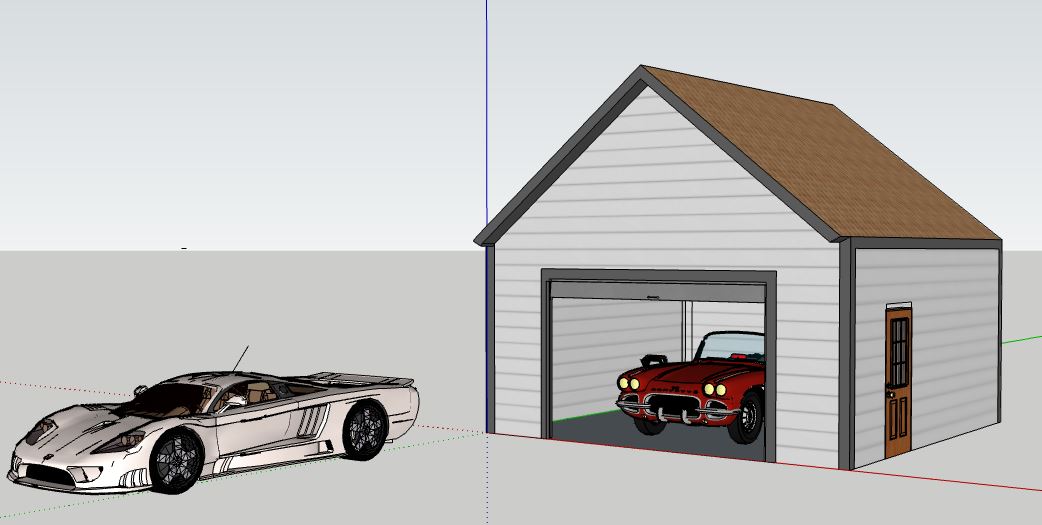This screenshot has height=525, width=1042.
Task: Click the blue vertical axis line
Action: [x=487, y=100]
